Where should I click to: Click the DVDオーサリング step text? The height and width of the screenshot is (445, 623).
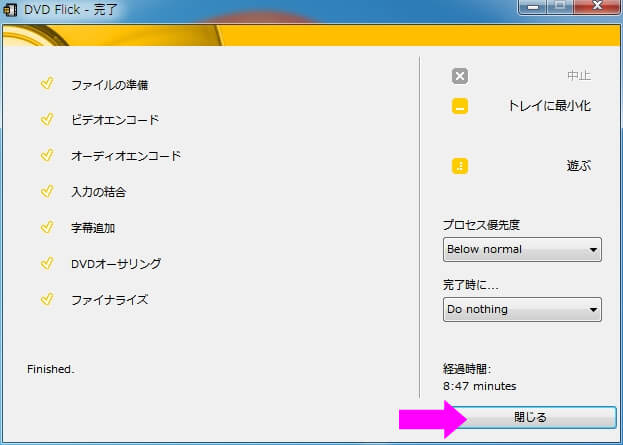click(x=116, y=264)
